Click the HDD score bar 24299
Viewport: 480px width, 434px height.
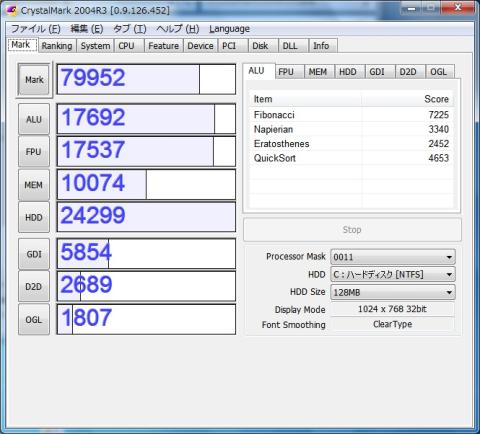pos(146,217)
